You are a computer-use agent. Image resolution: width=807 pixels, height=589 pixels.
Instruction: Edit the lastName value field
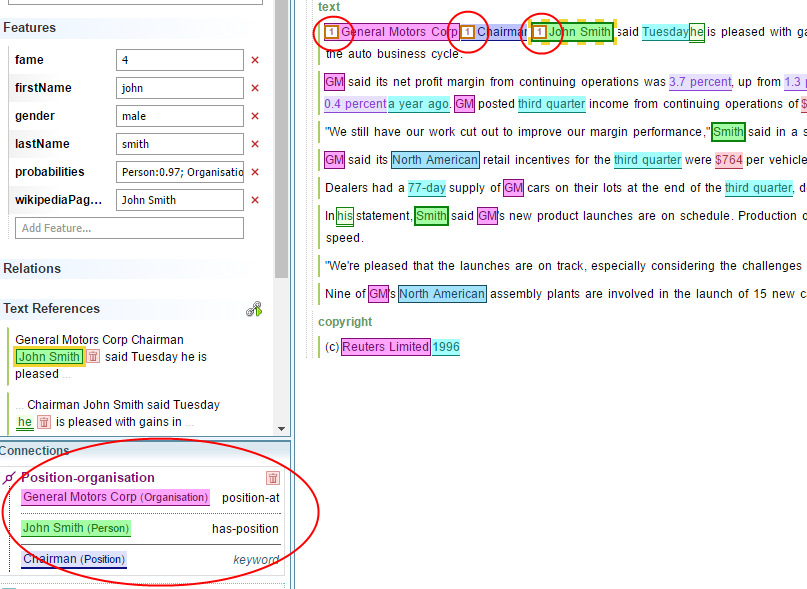coord(179,144)
